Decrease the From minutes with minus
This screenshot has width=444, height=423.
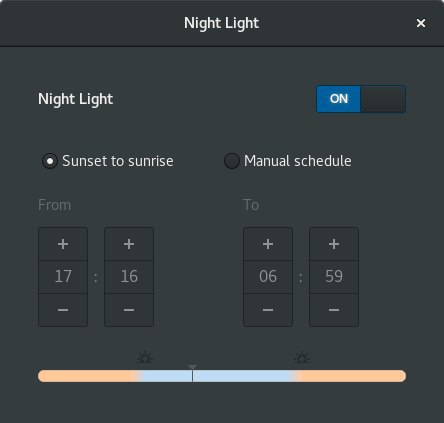click(x=129, y=310)
